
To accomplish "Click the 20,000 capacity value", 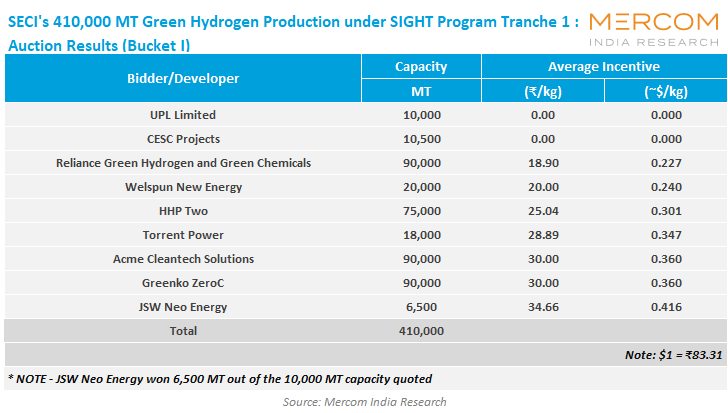I will tap(422, 187).
